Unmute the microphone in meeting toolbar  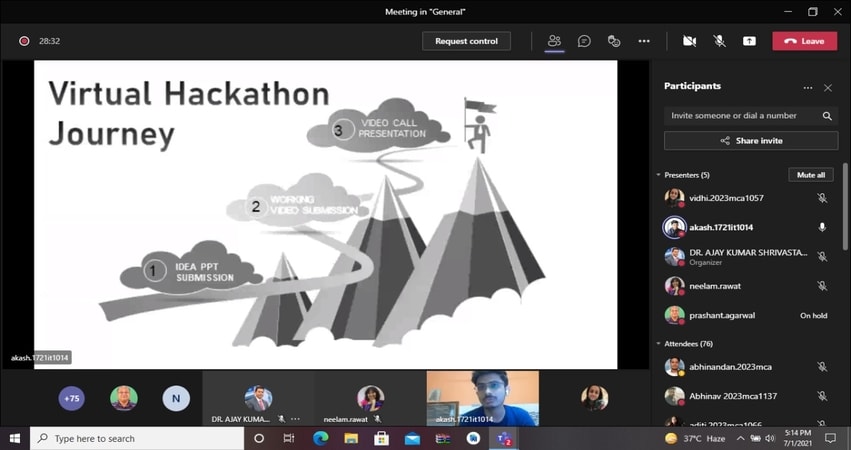(719, 41)
